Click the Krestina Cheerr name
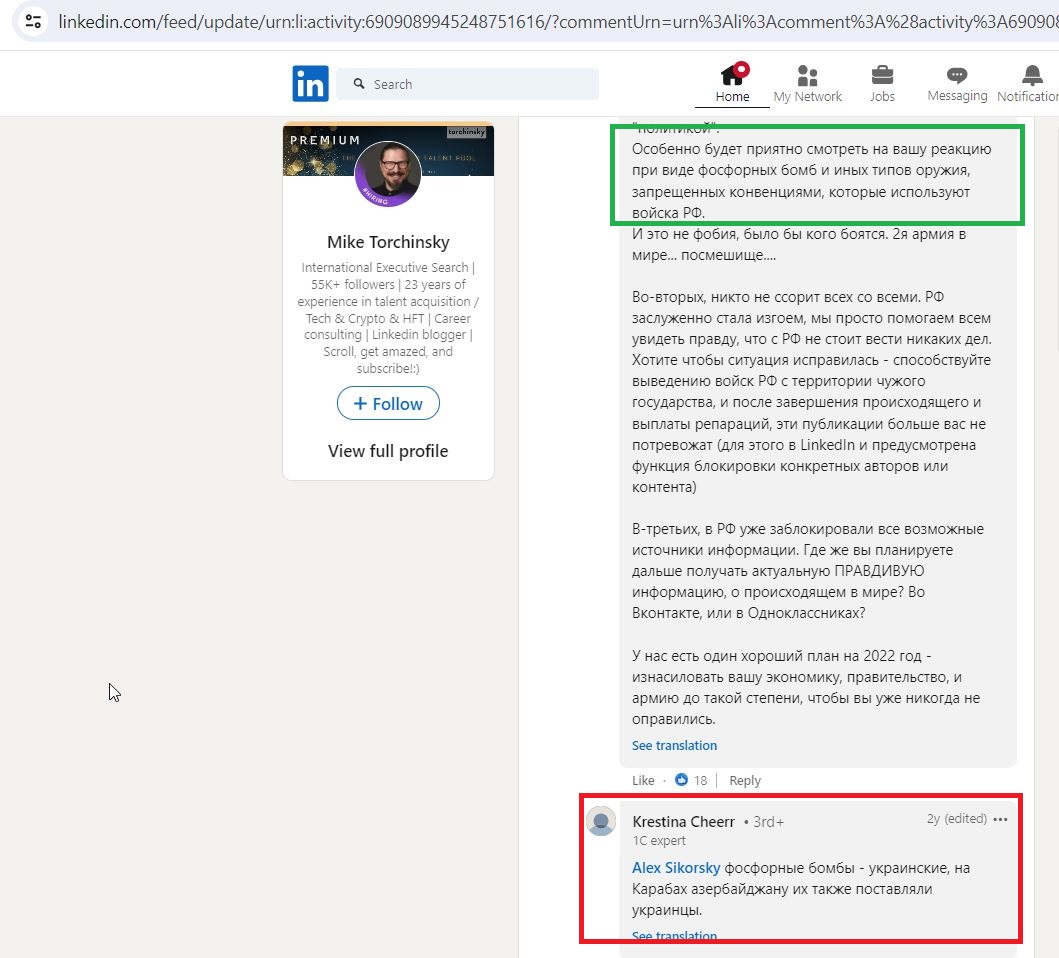 [x=683, y=822]
